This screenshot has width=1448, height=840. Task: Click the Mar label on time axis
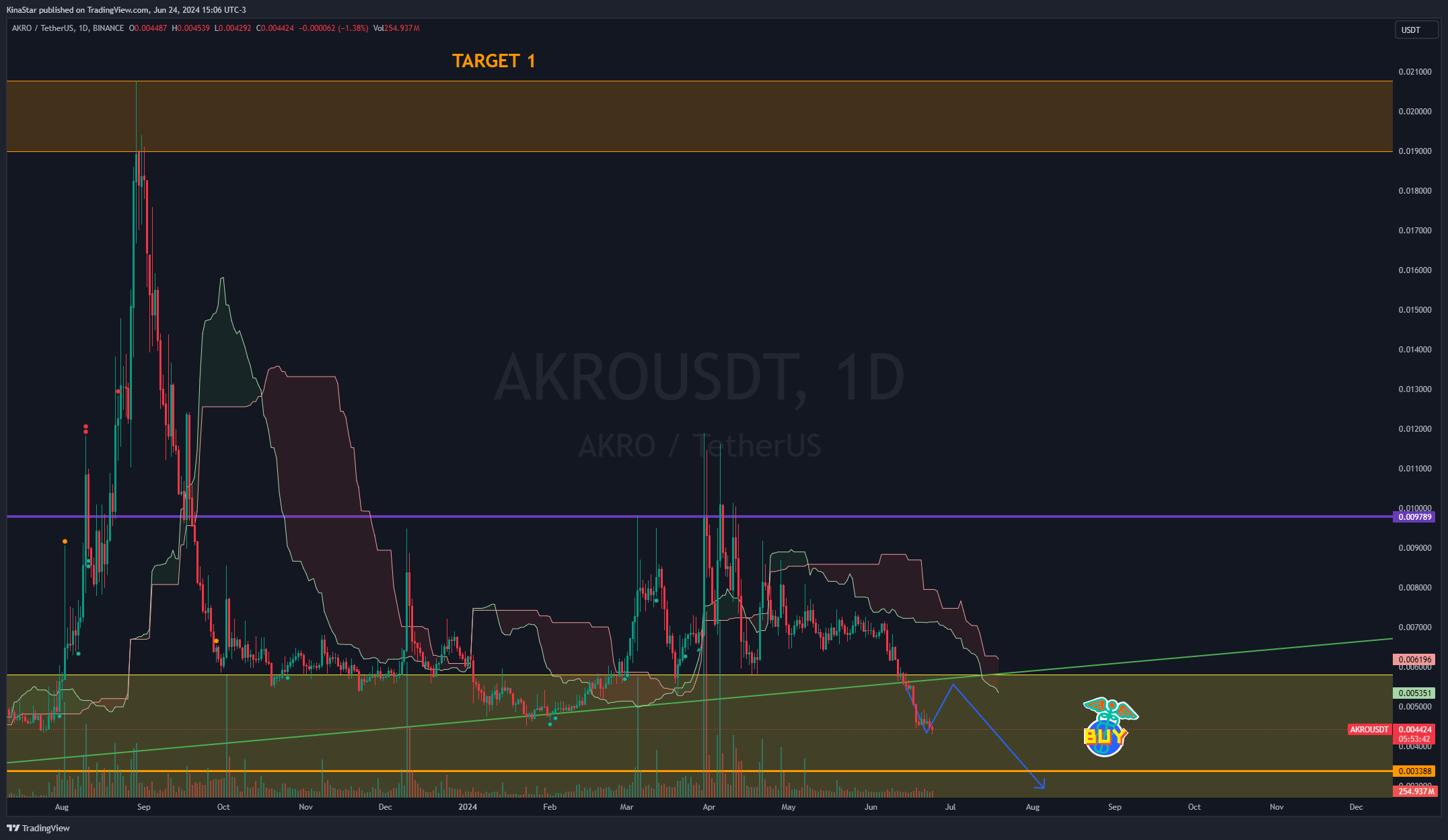click(x=626, y=807)
